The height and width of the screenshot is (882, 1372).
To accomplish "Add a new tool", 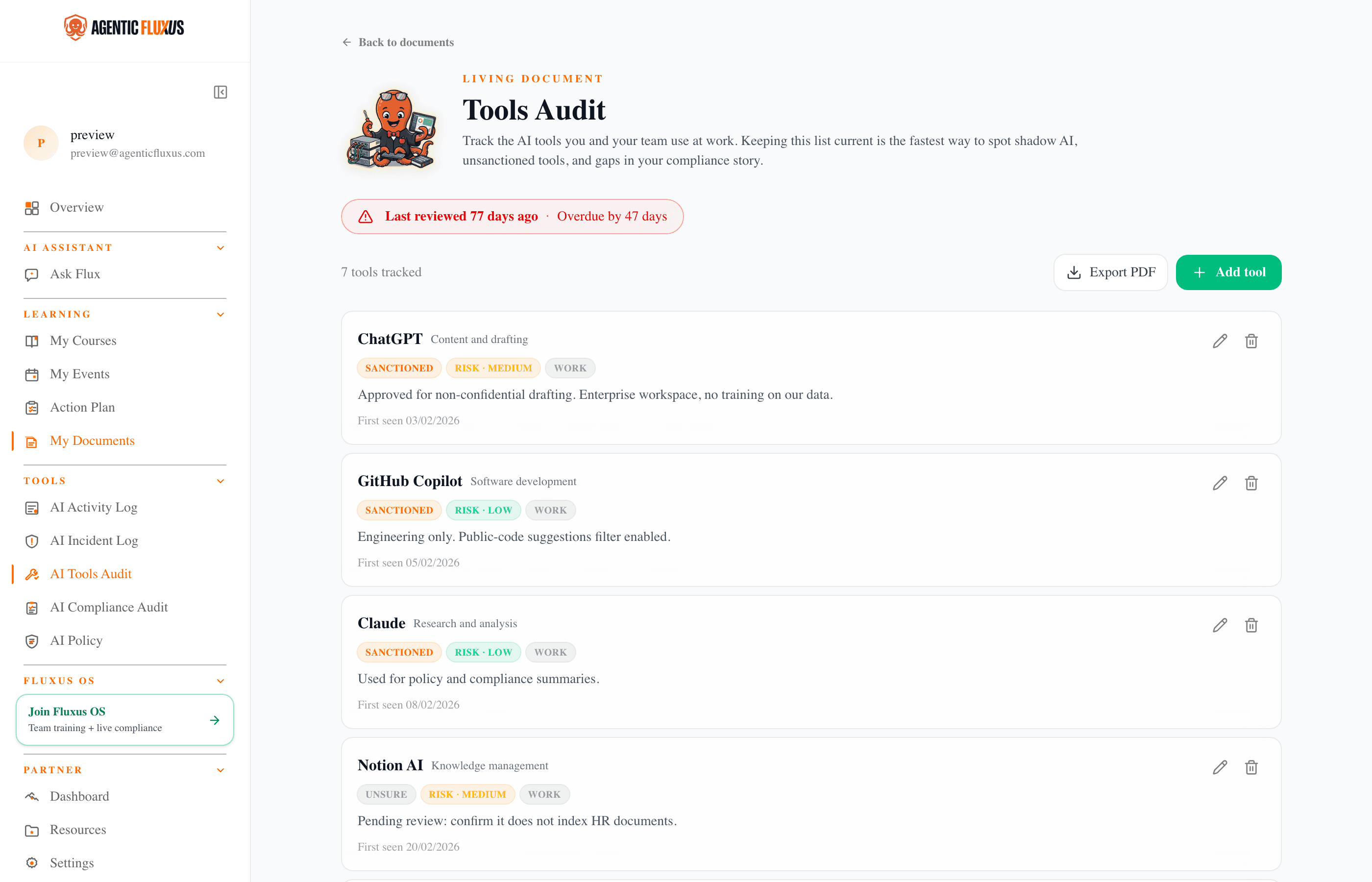I will click(1228, 272).
